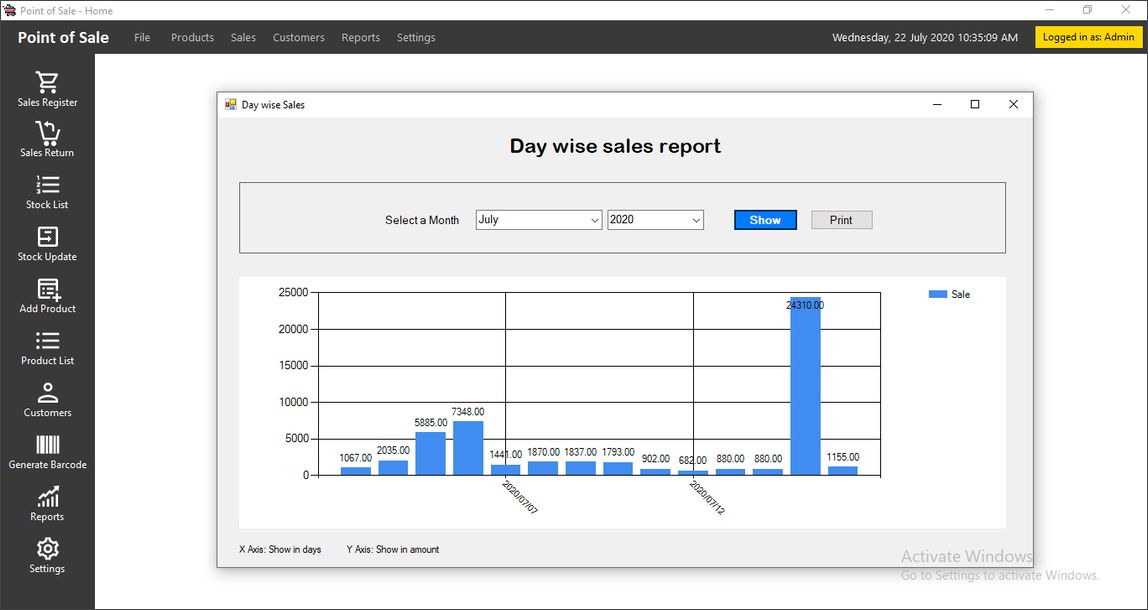Open the Stock Update sidebar icon

(x=48, y=237)
